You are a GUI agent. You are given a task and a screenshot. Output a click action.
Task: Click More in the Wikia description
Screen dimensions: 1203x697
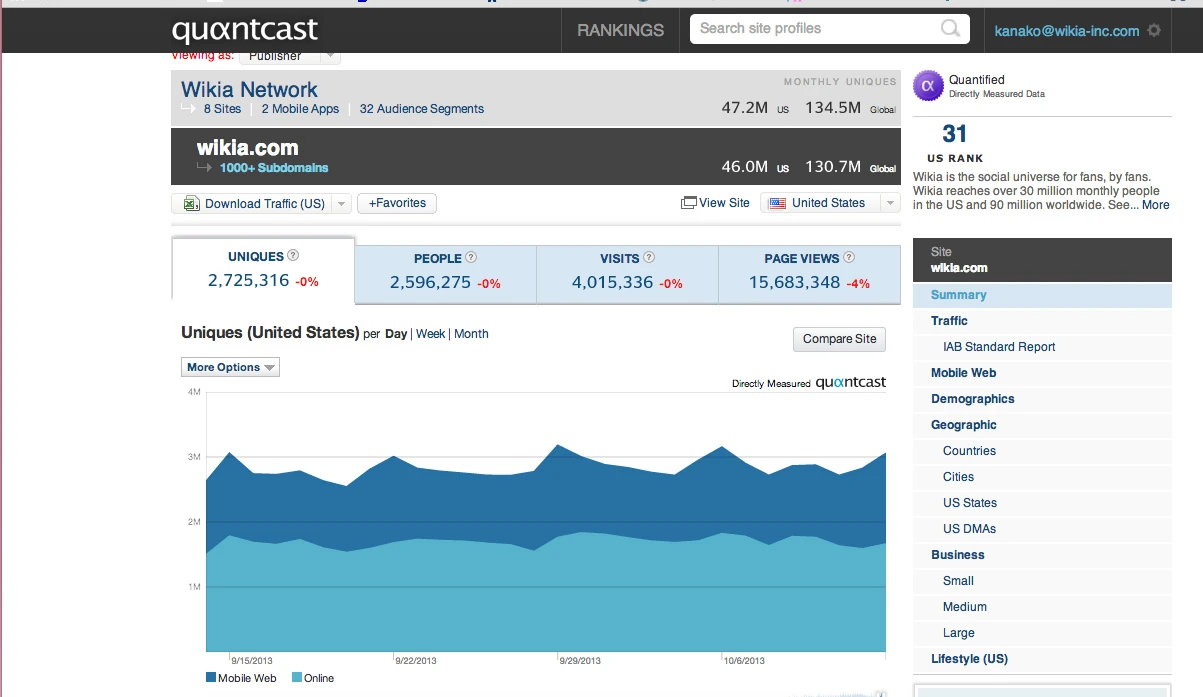[1155, 205]
